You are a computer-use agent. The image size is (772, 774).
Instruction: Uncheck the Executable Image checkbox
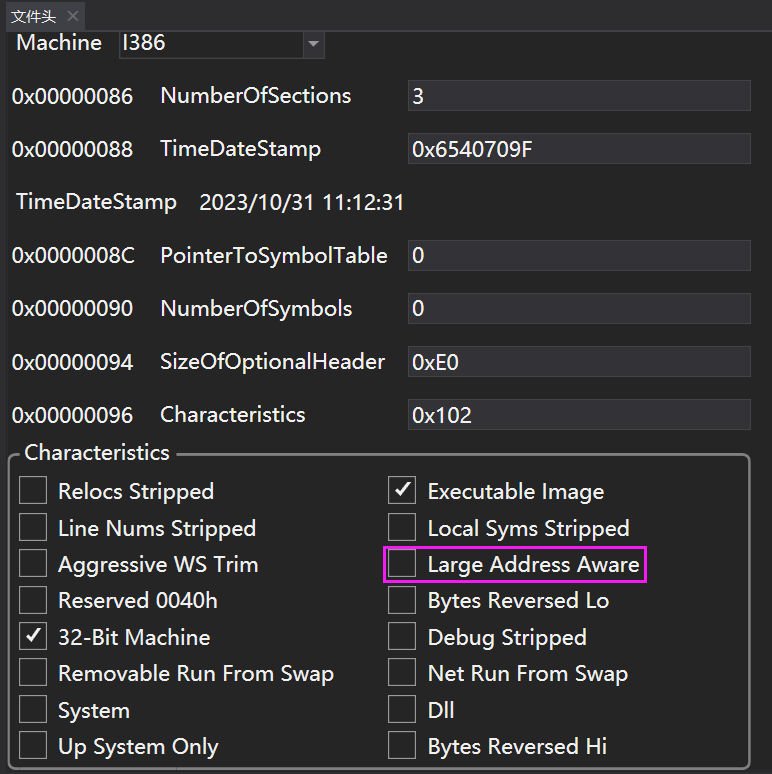pyautogui.click(x=402, y=490)
